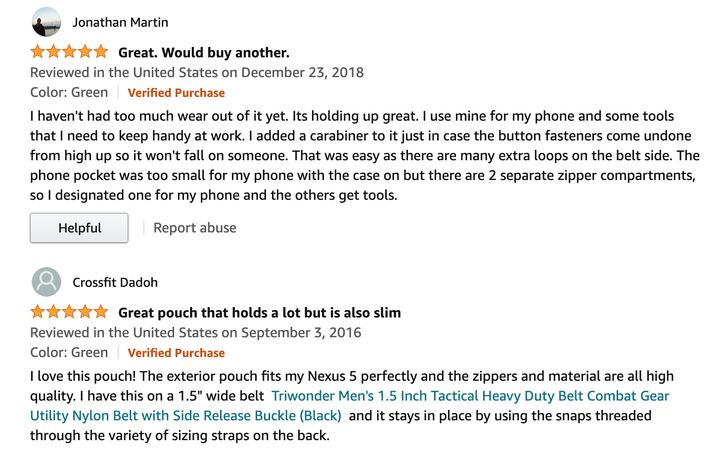
Task: Open Jonathan Martin reviewer name link
Action: (120, 22)
